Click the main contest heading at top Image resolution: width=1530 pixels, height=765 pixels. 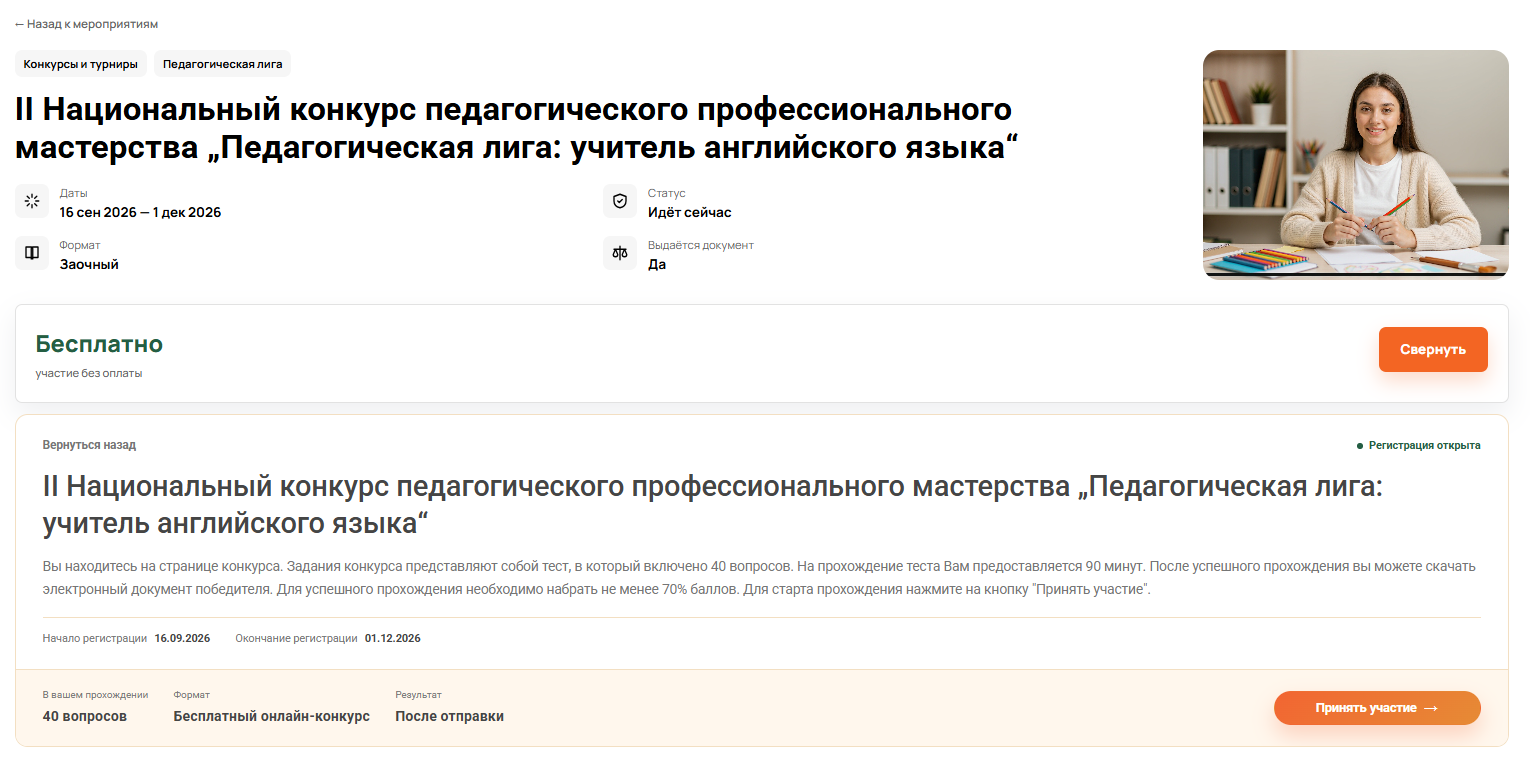point(517,129)
